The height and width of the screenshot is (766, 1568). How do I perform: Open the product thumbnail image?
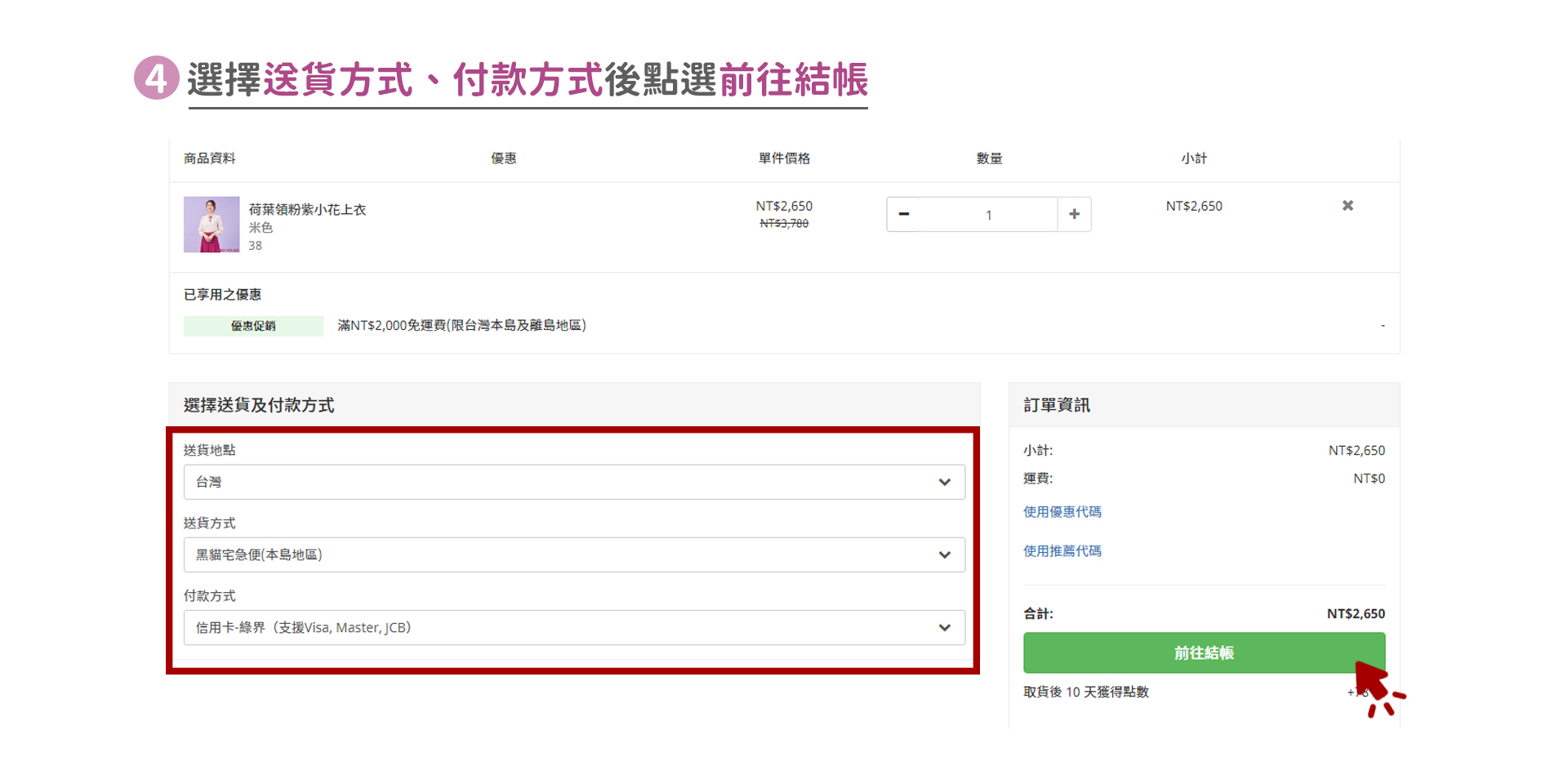click(x=212, y=225)
